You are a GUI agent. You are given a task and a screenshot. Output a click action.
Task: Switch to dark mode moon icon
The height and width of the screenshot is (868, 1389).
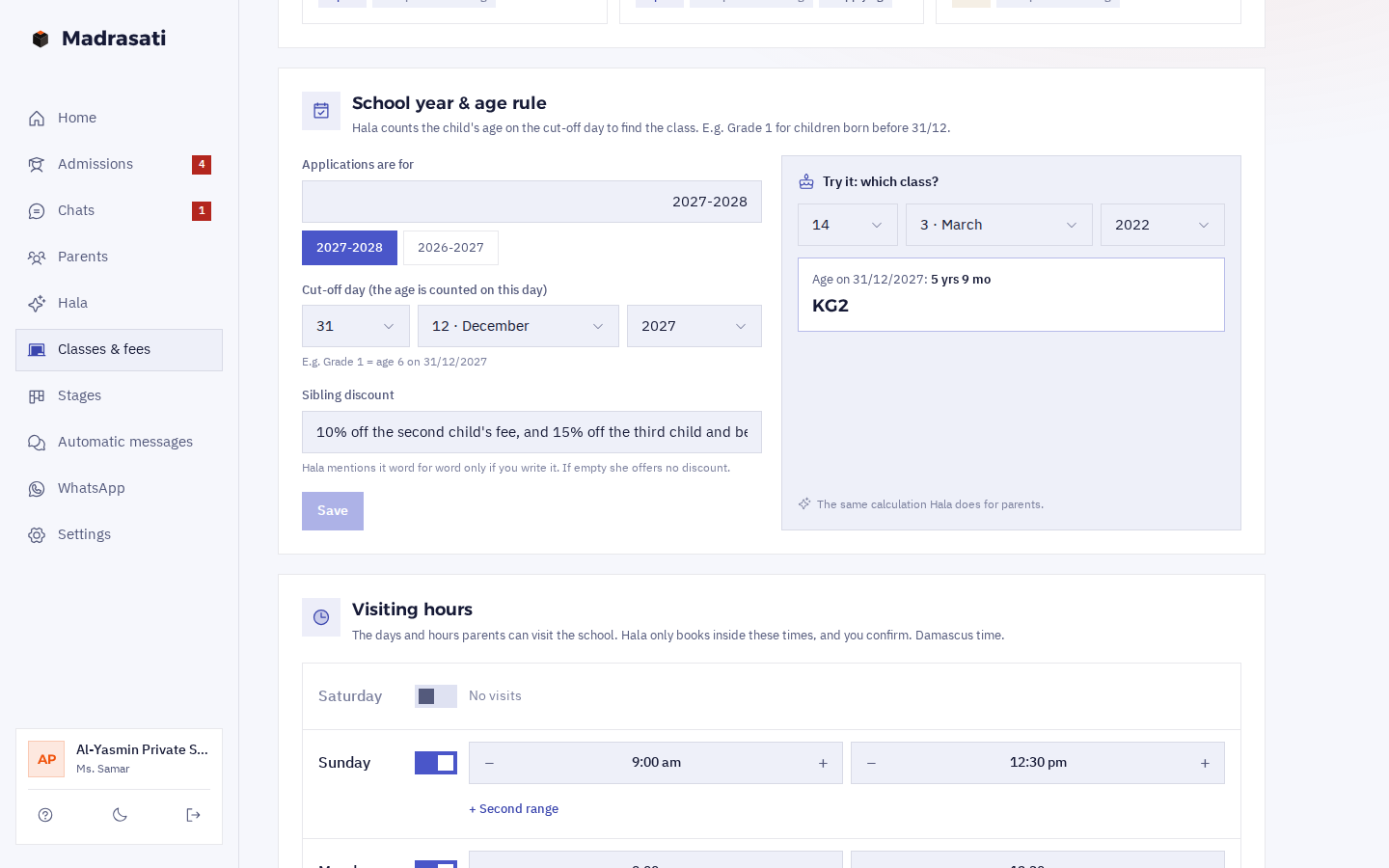pos(120,815)
